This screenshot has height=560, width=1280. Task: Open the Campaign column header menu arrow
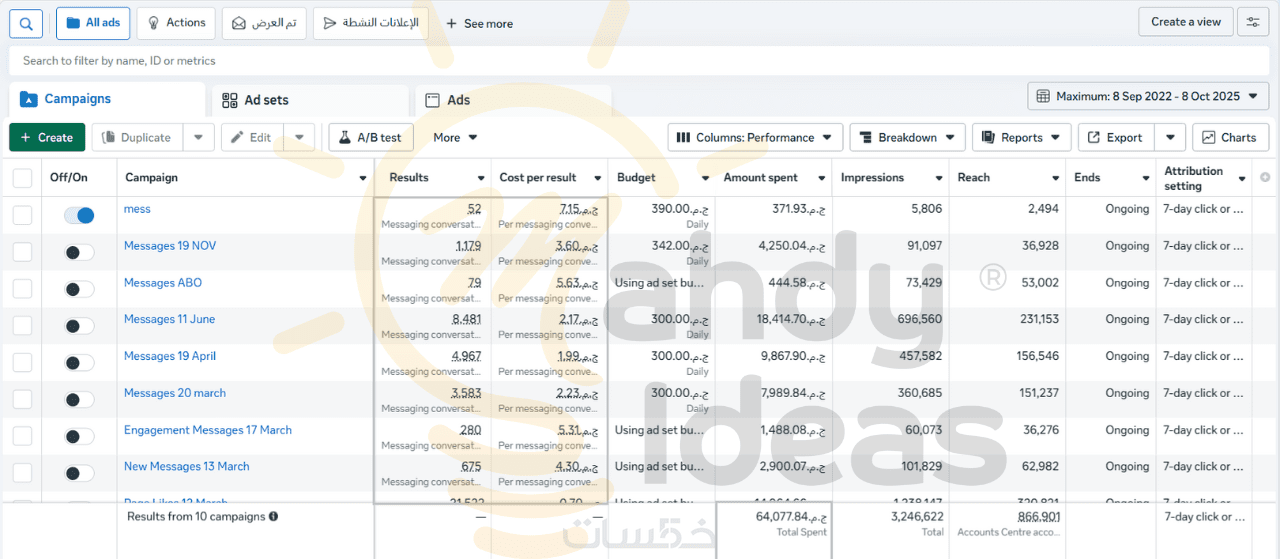coord(363,179)
